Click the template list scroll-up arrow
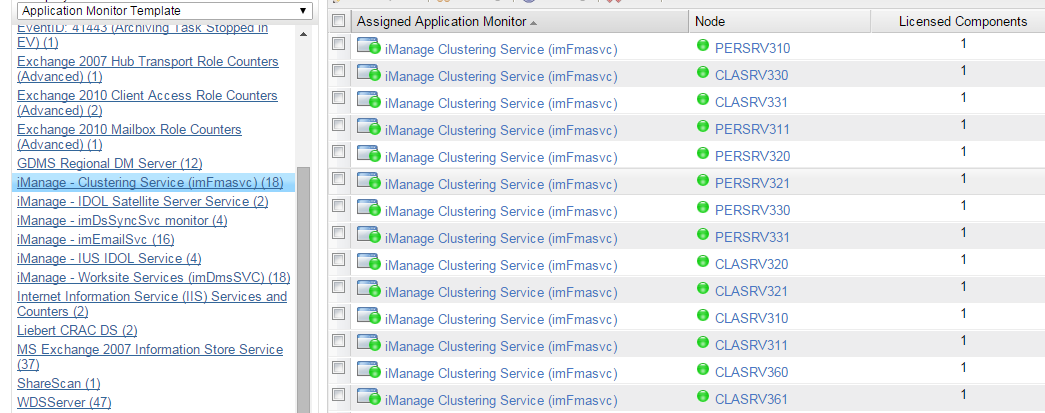 click(x=303, y=35)
